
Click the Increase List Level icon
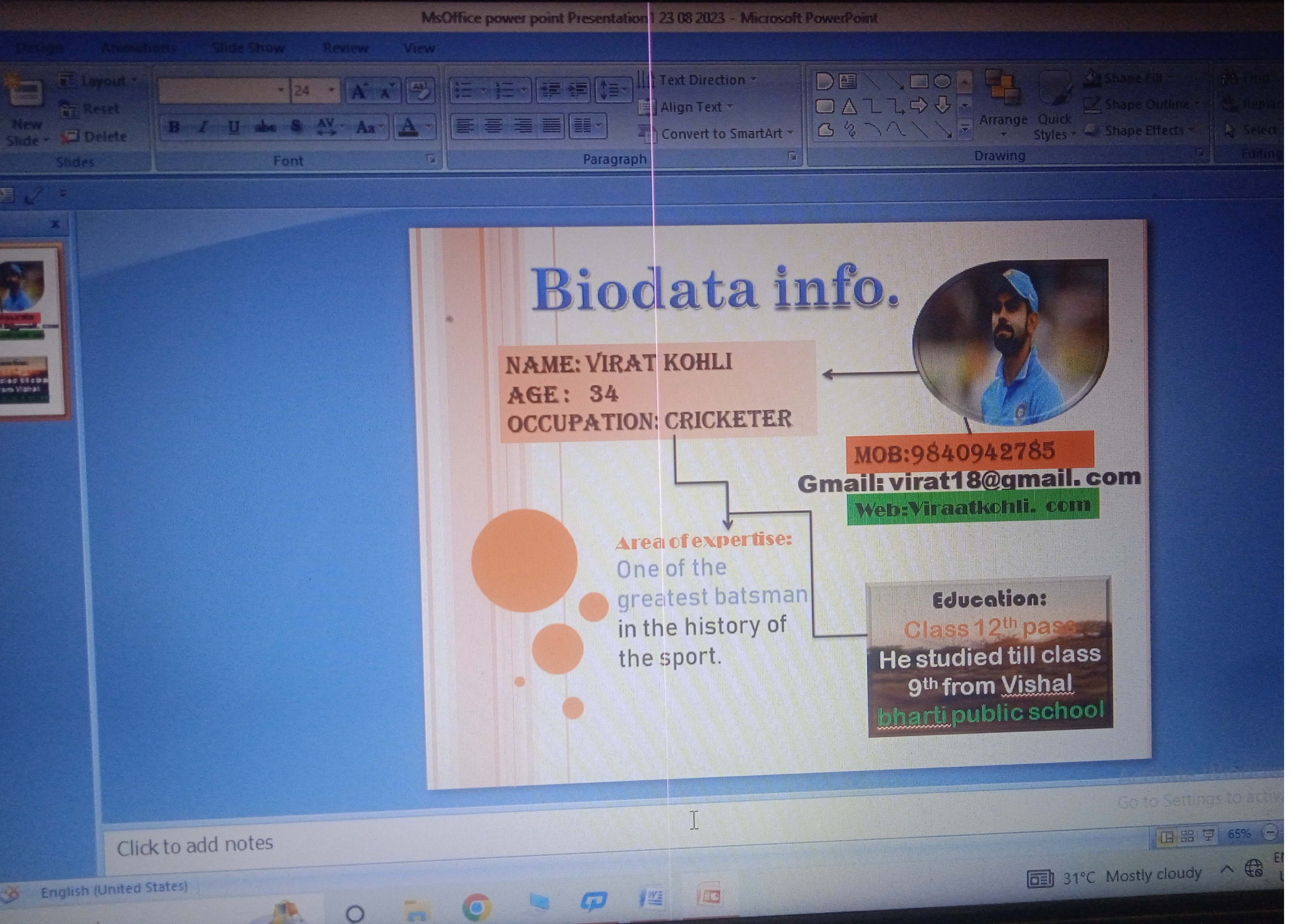coord(578,90)
